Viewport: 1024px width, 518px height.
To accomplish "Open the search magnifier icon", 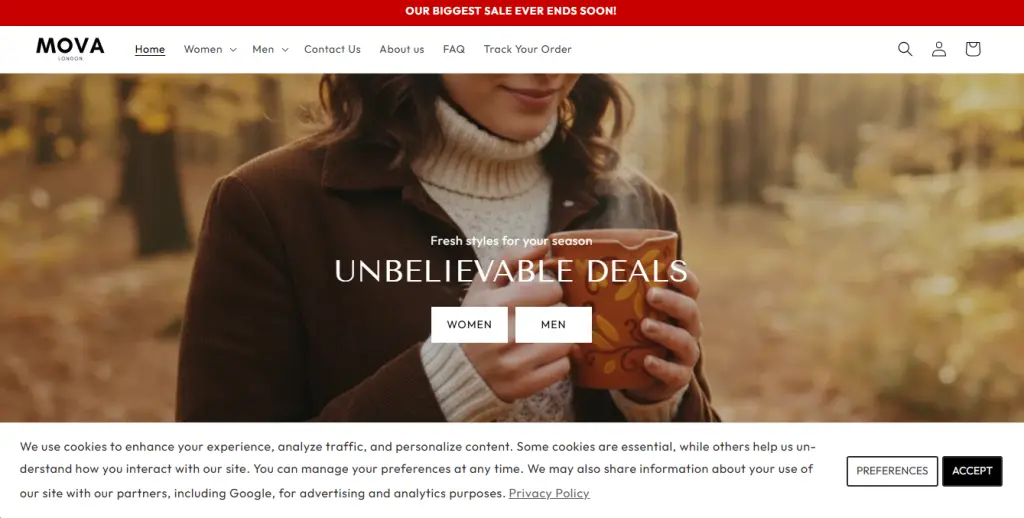I will [904, 49].
